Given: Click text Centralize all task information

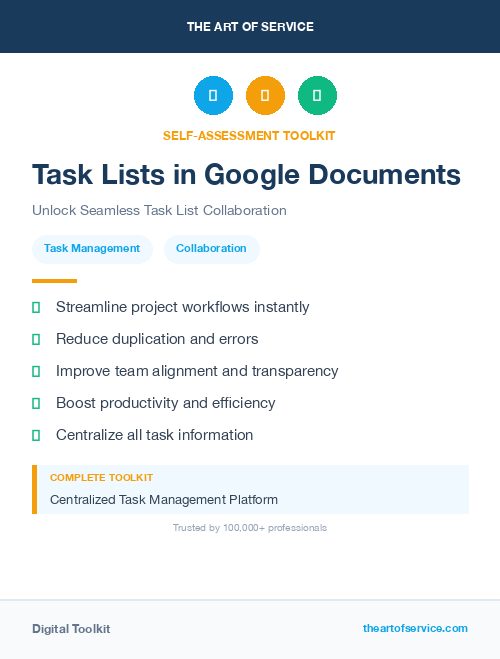Looking at the screenshot, I should [x=155, y=435].
